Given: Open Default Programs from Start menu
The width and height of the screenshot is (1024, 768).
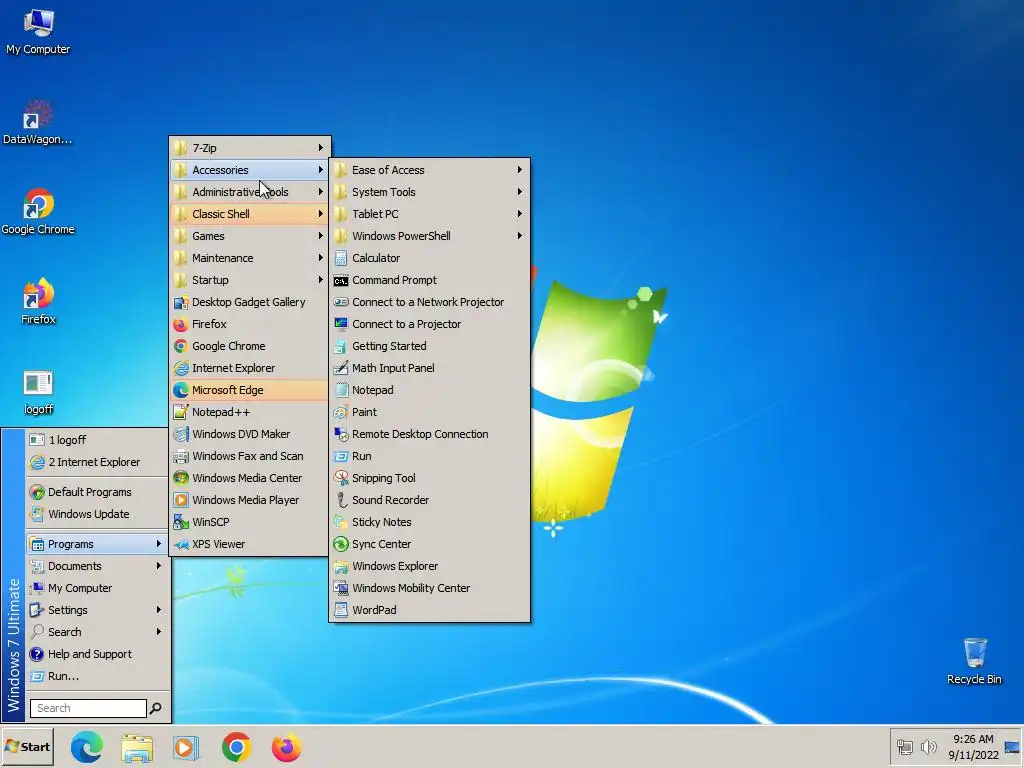Looking at the screenshot, I should 97,492.
